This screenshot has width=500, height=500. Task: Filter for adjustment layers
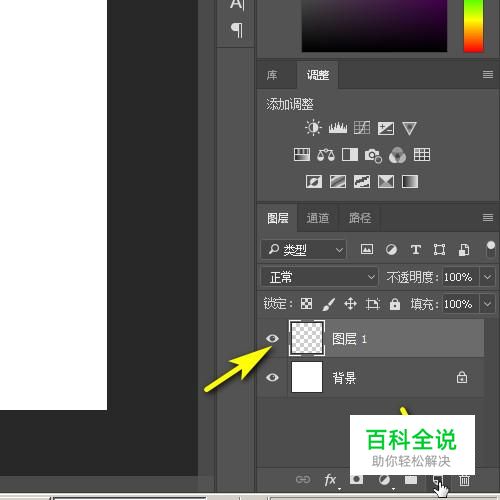coord(391,249)
